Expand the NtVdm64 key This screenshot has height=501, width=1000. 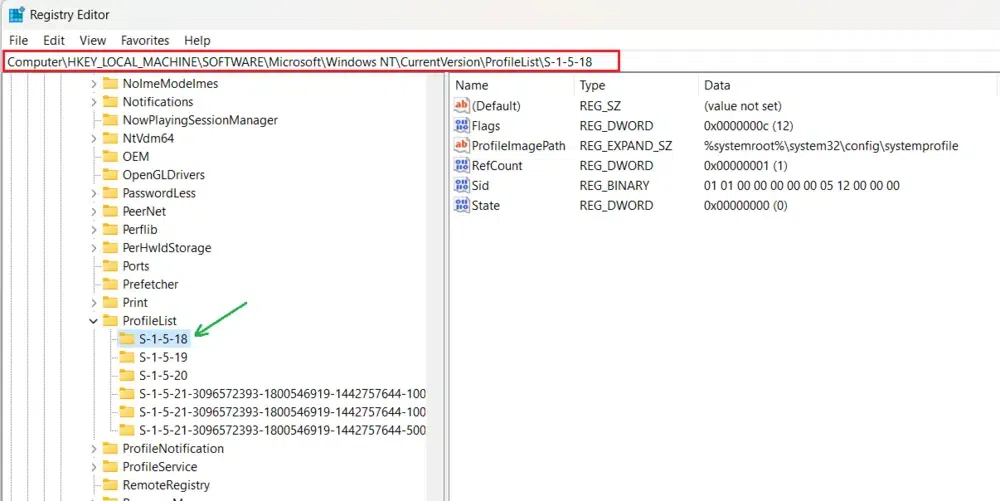tap(94, 138)
